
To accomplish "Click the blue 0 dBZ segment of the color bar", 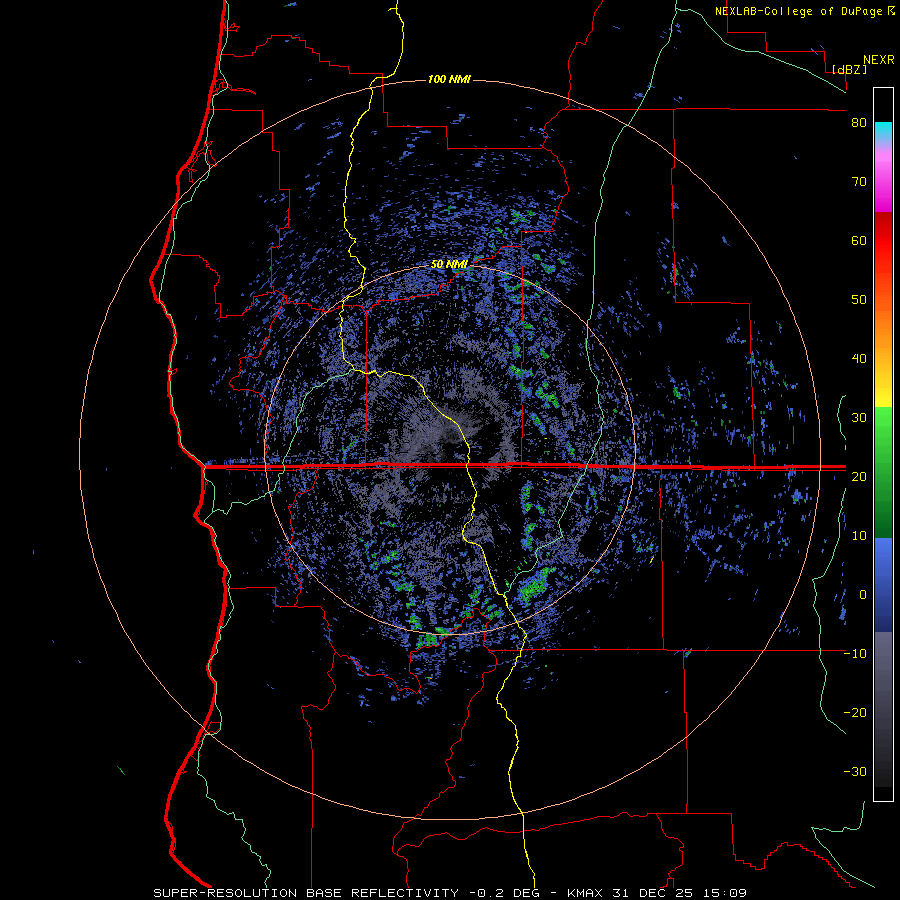I will click(883, 585).
